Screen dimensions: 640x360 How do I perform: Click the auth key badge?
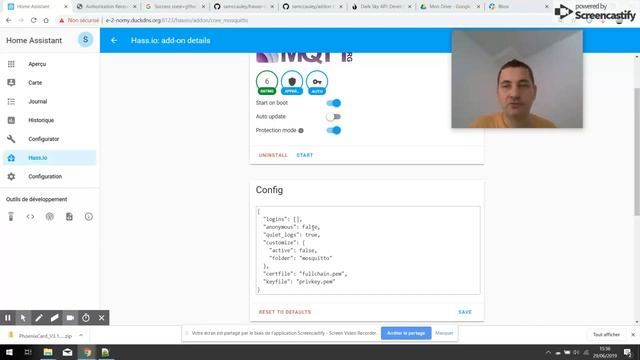click(317, 82)
